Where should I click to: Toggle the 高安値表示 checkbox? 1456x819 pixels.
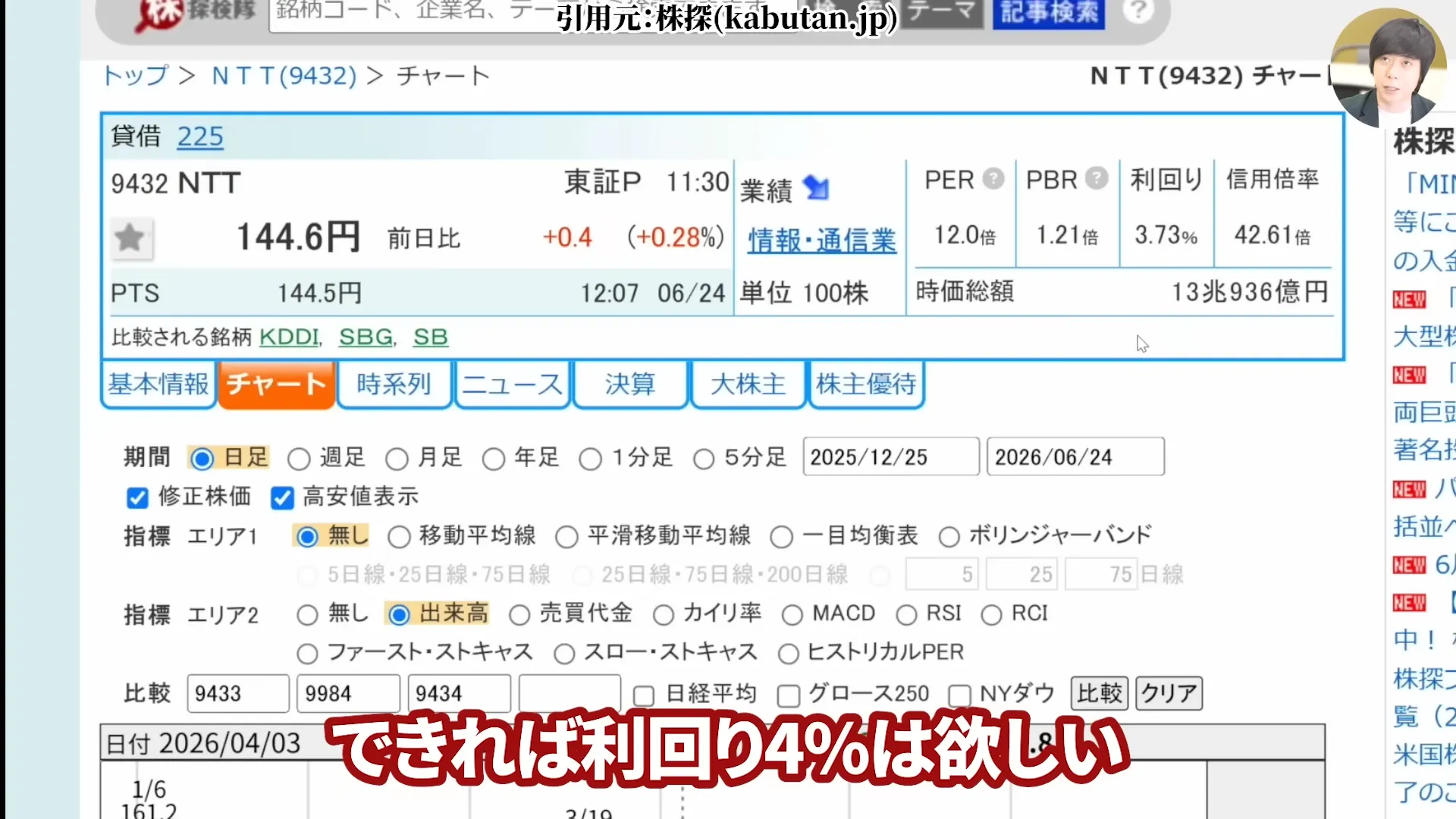point(282,498)
